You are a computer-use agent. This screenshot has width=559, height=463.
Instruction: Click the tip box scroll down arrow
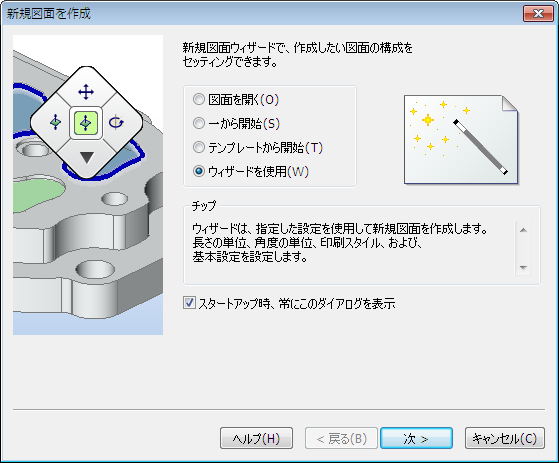(523, 267)
